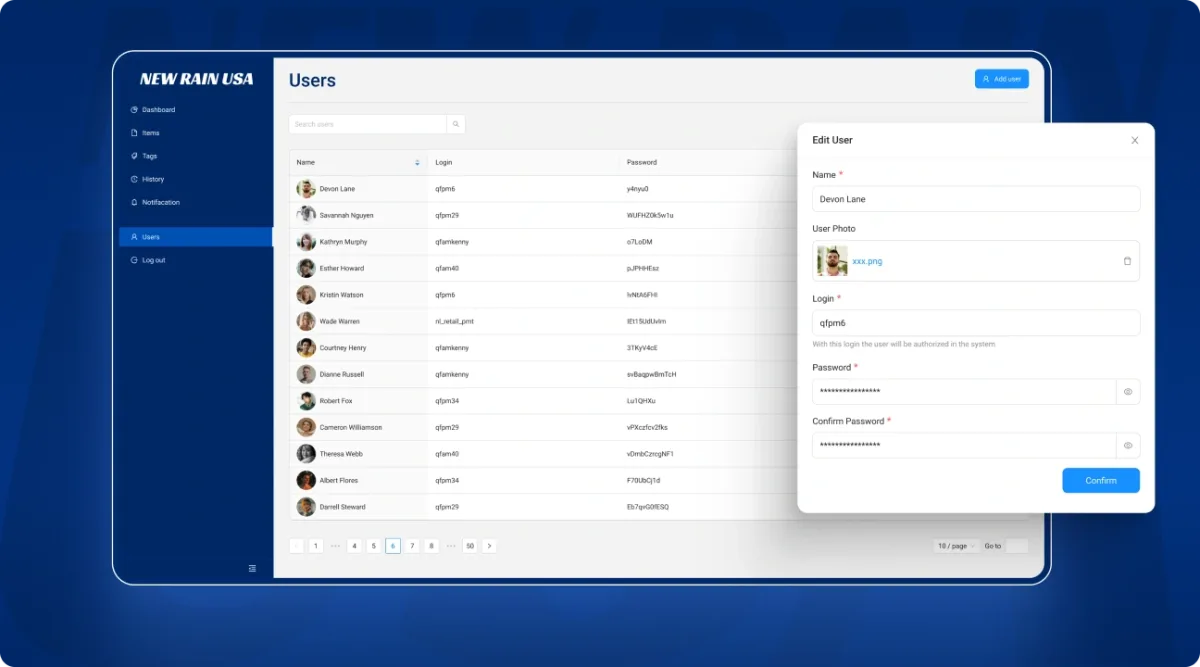Click Courtney Henry's avatar
Screen dimensions: 1200x667
coord(306,348)
